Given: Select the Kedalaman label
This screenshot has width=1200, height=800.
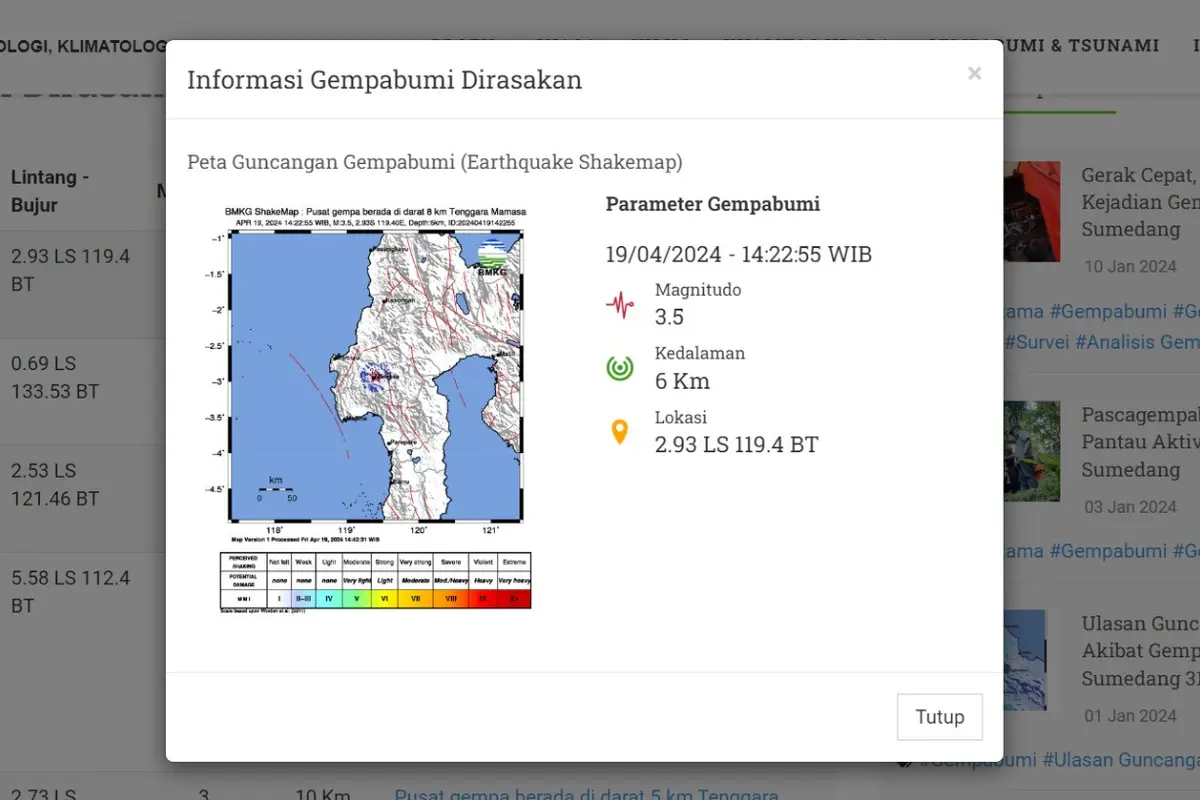Looking at the screenshot, I should tap(700, 353).
